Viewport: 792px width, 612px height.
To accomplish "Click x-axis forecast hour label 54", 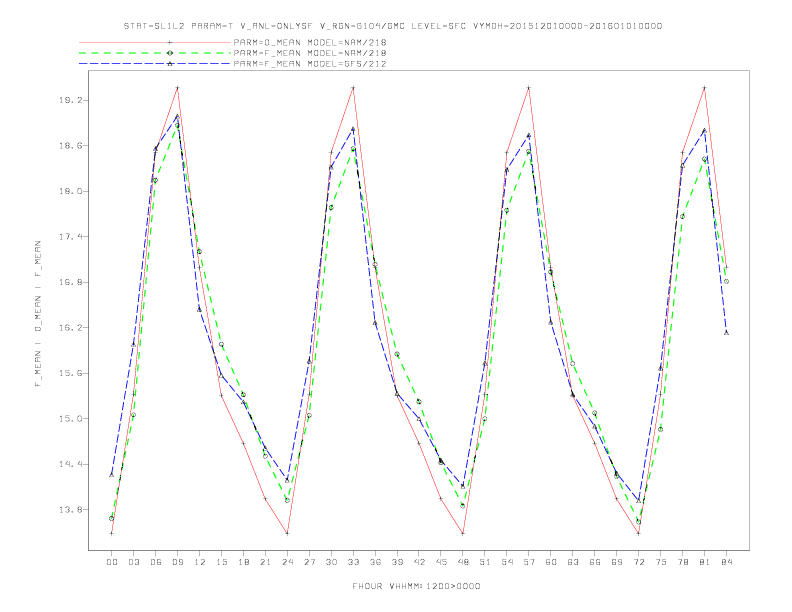I will (x=507, y=562).
